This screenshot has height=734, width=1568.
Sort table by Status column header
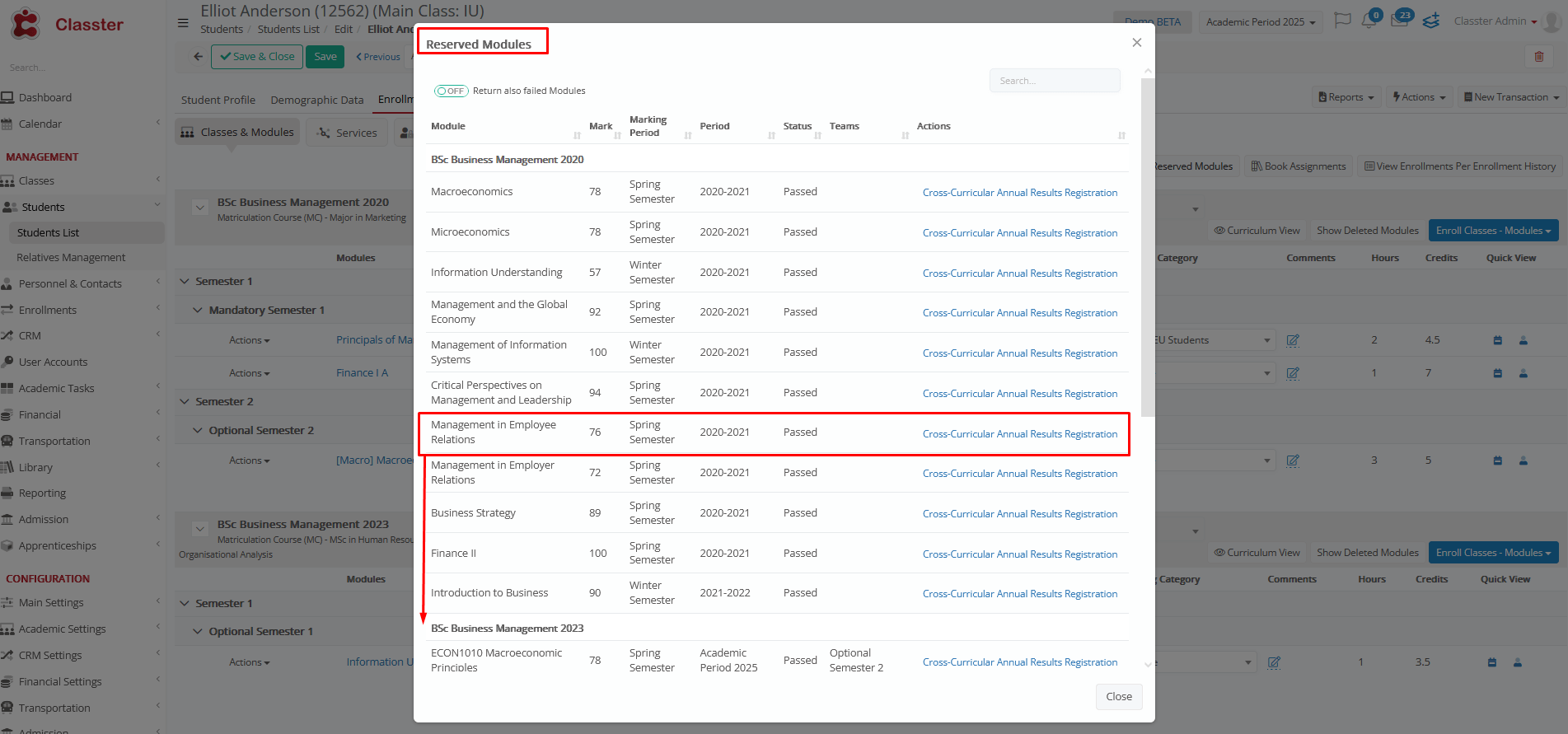(x=797, y=127)
